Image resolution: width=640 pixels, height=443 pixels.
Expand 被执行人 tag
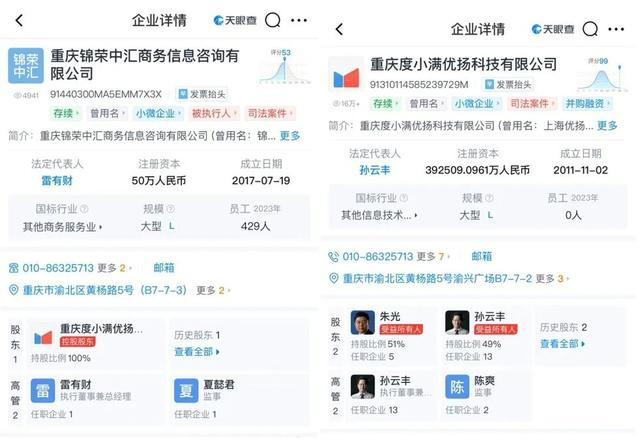[x=214, y=113]
